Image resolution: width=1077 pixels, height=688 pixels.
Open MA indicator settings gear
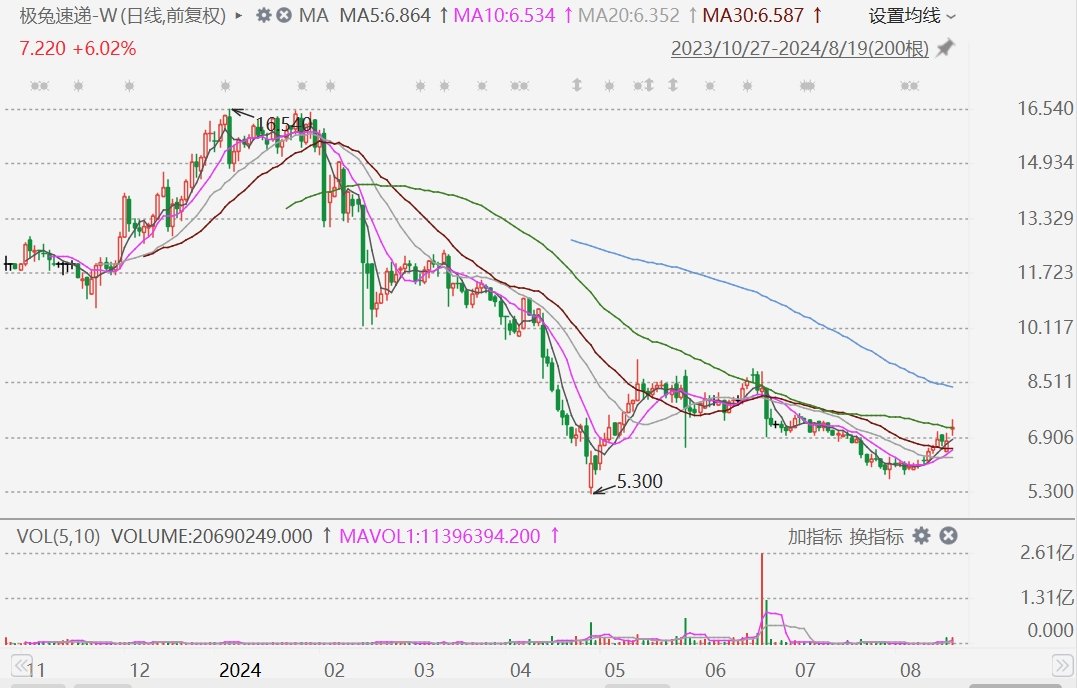263,15
